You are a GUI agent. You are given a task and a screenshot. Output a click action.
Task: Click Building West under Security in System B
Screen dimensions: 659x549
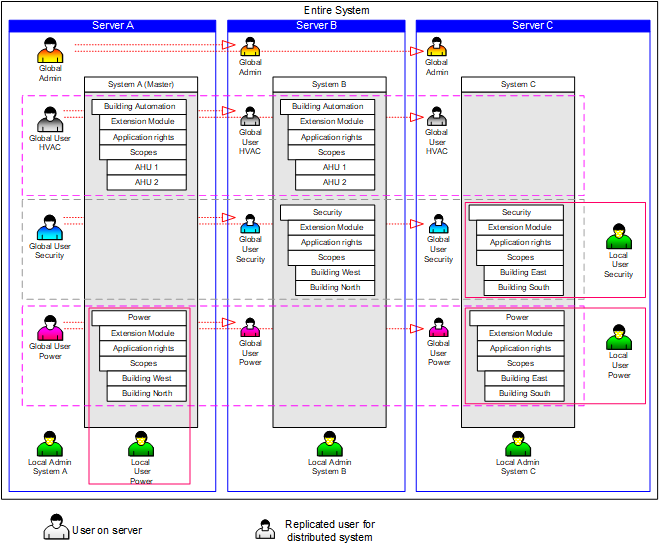335,272
